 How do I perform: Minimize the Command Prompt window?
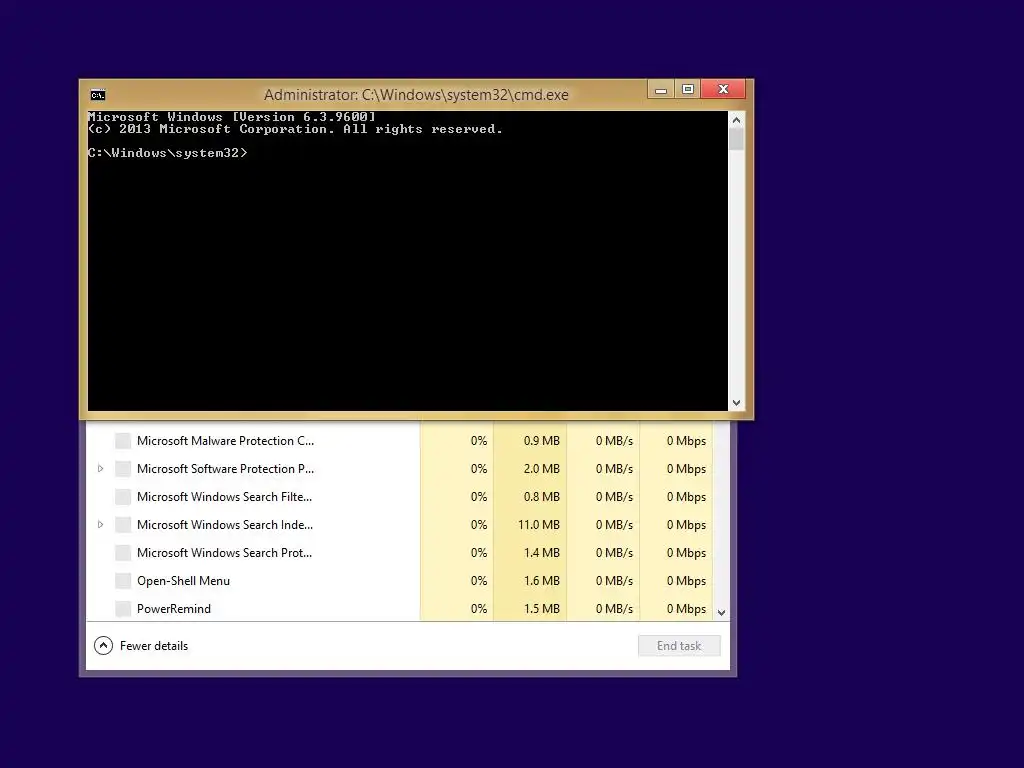(x=661, y=89)
